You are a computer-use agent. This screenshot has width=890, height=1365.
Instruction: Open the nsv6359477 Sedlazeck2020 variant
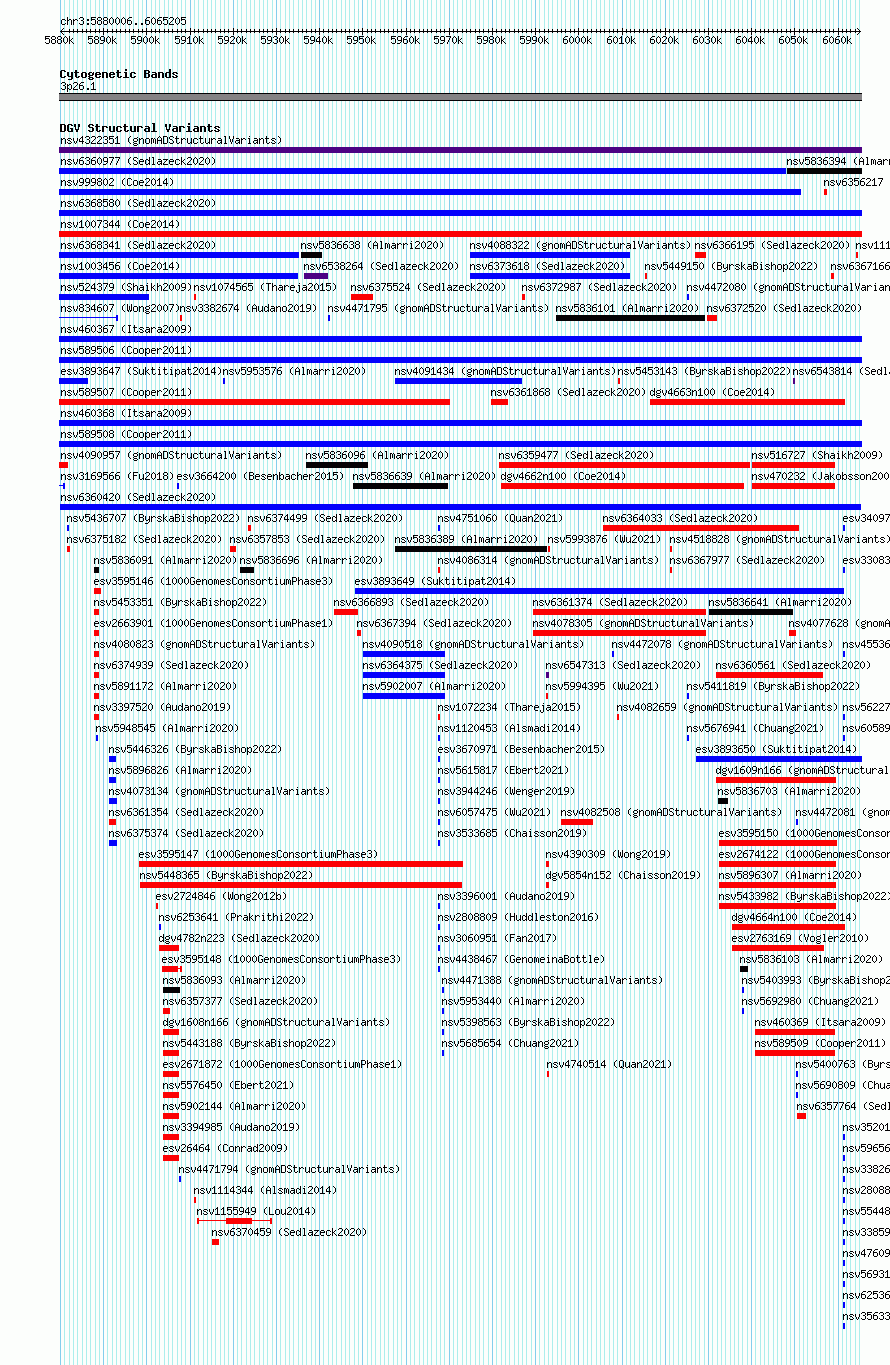coord(576,456)
